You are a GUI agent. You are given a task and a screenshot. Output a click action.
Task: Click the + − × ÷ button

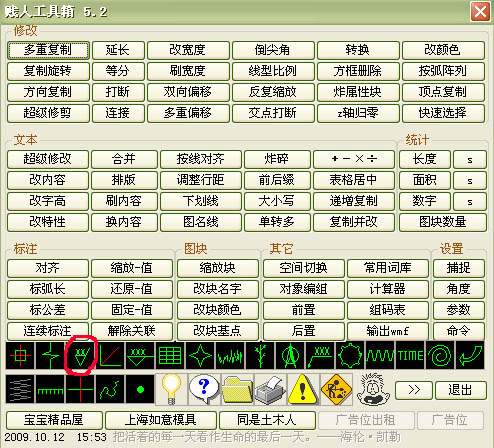point(354,159)
